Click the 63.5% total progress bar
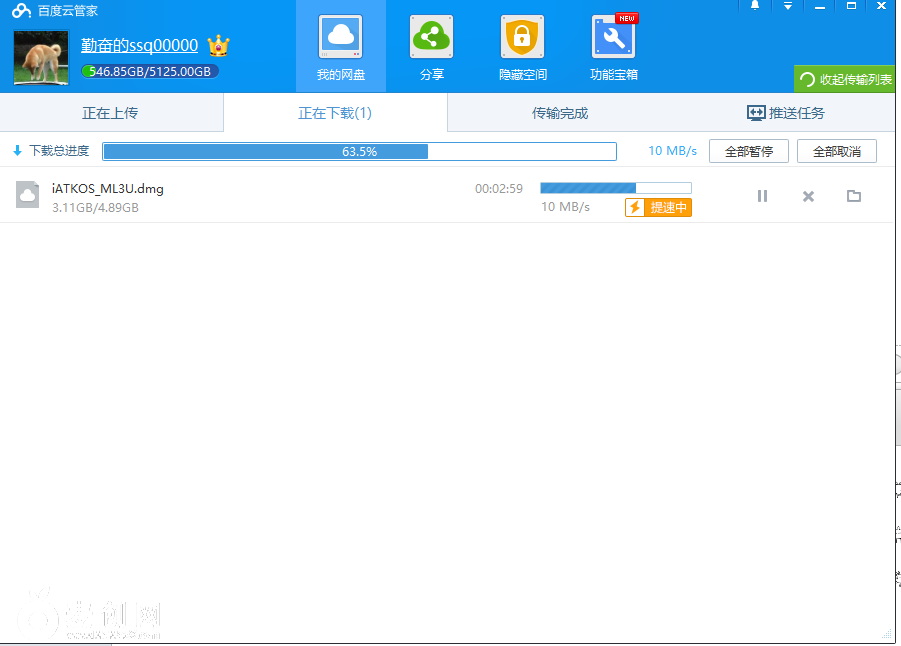The height and width of the screenshot is (646, 901). tap(359, 151)
